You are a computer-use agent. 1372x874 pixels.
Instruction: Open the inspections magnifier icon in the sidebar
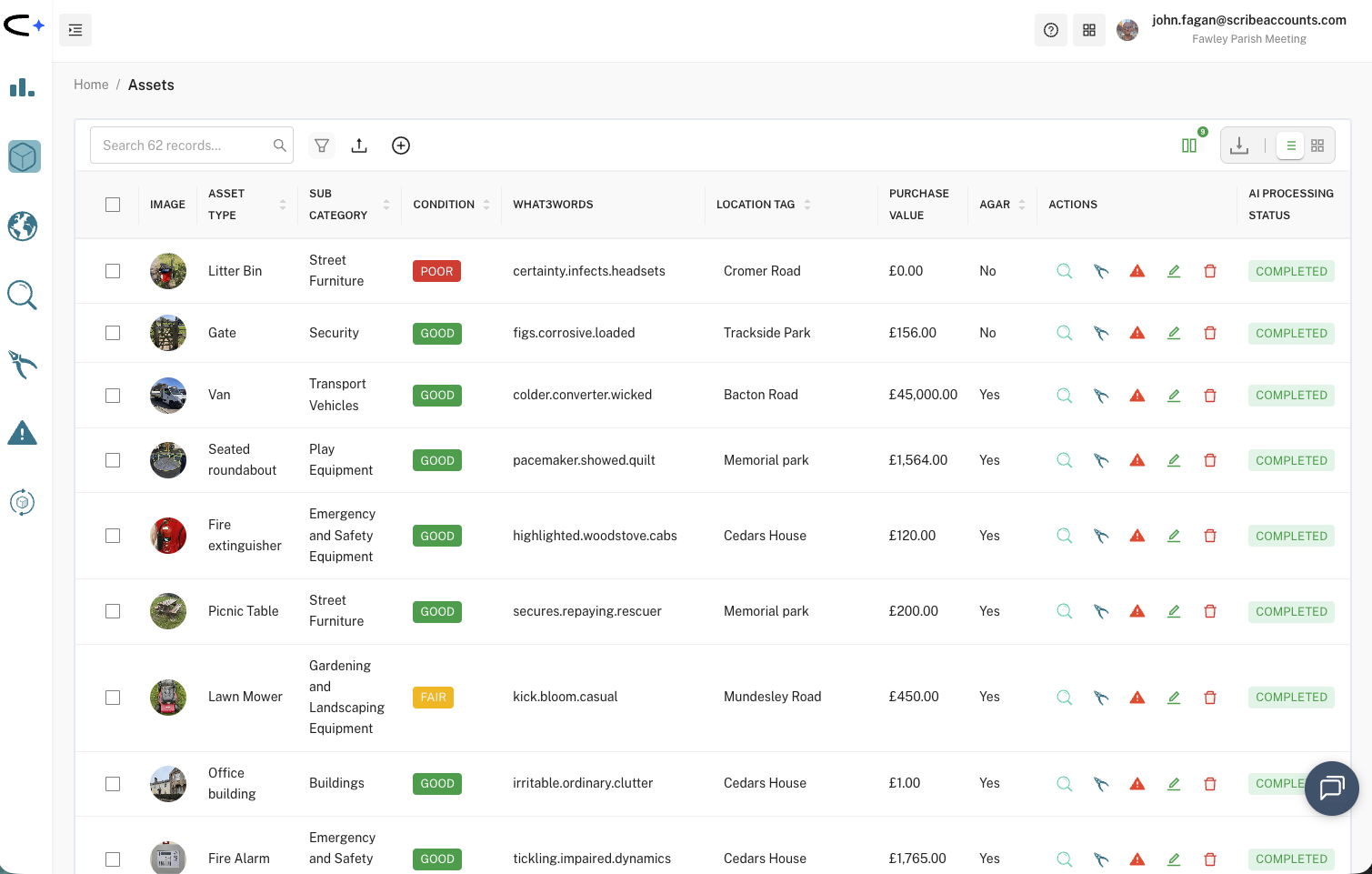(22, 295)
